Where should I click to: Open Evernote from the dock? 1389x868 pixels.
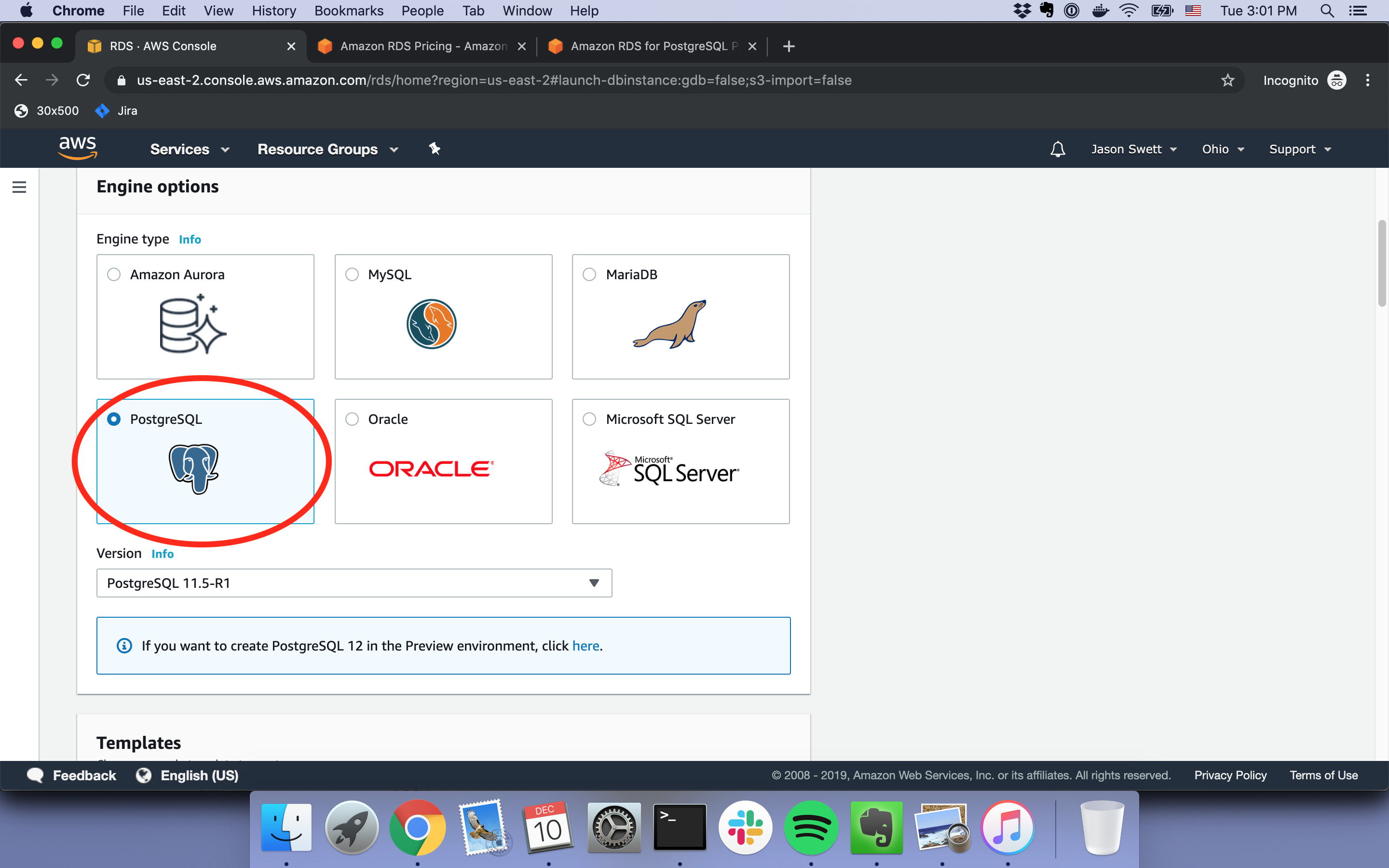876,827
